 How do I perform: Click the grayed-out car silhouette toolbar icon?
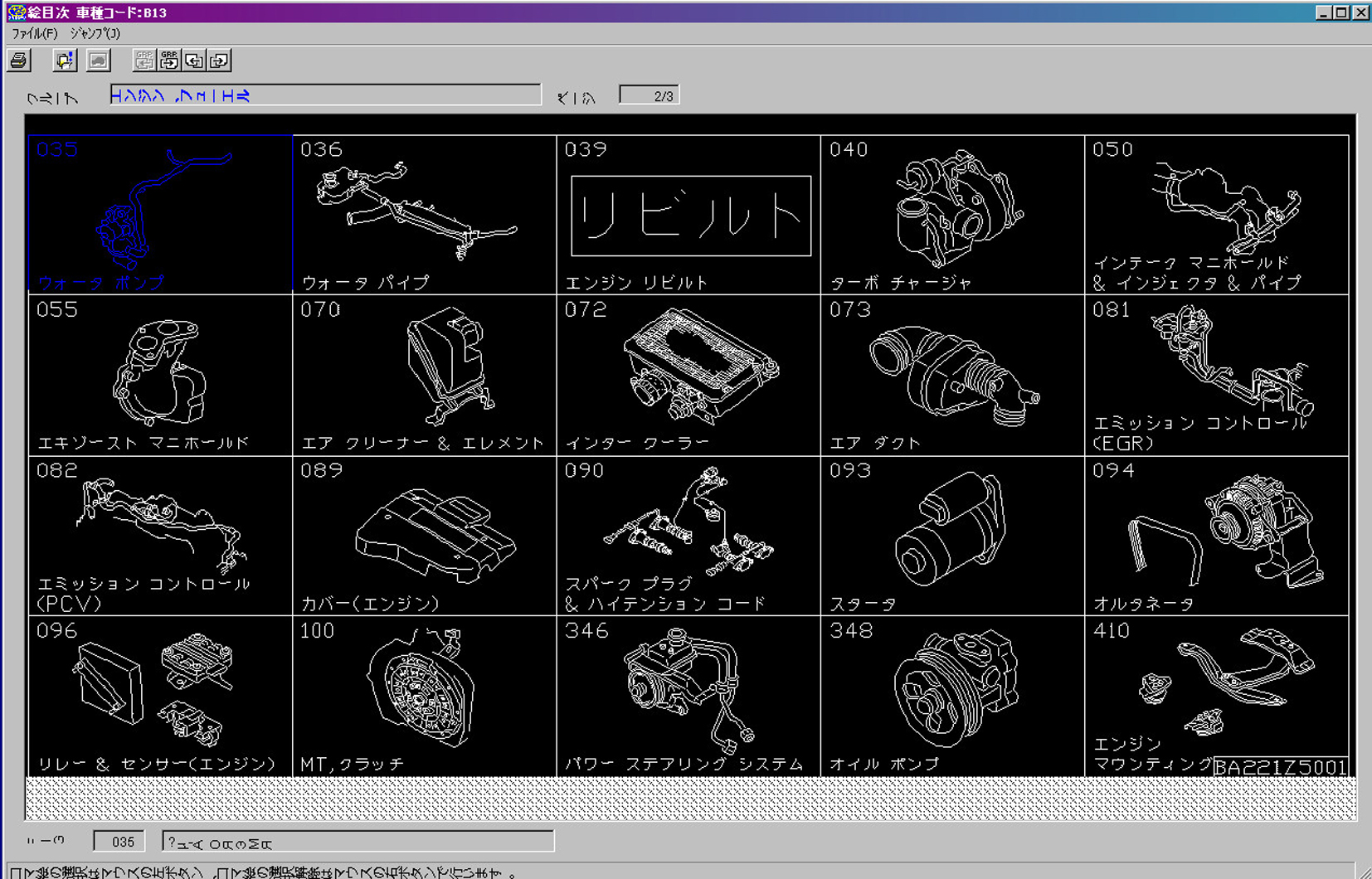point(98,61)
